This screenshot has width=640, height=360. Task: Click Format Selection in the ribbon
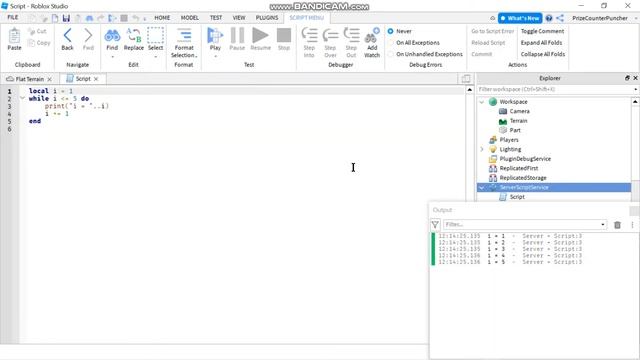184,43
